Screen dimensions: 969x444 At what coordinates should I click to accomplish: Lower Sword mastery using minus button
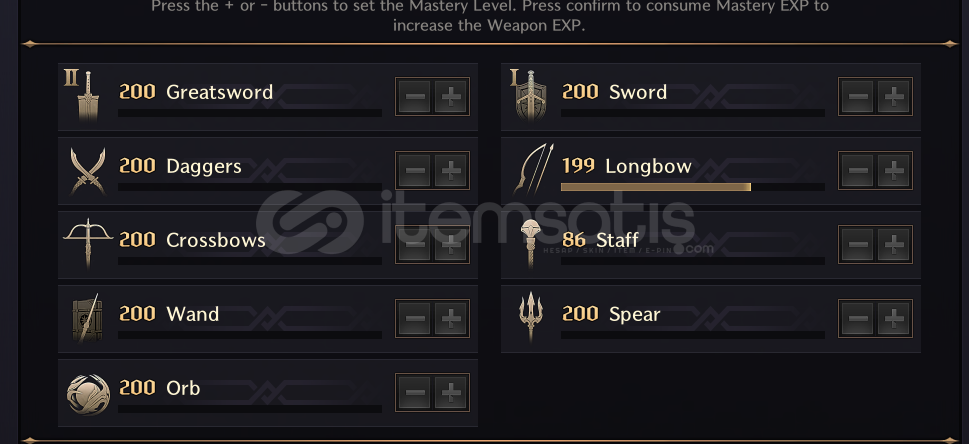coord(858,96)
